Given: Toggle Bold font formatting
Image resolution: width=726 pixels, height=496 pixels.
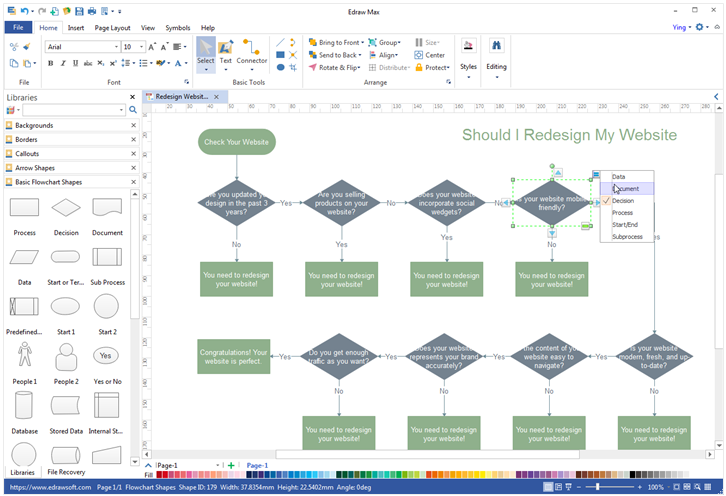Looking at the screenshot, I should coord(50,63).
